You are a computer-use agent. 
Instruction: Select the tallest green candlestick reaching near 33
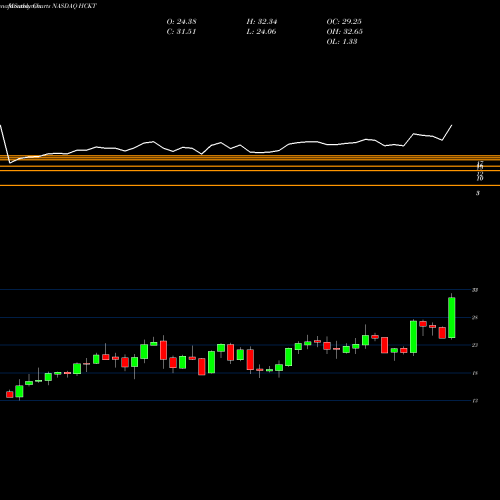pos(452,317)
